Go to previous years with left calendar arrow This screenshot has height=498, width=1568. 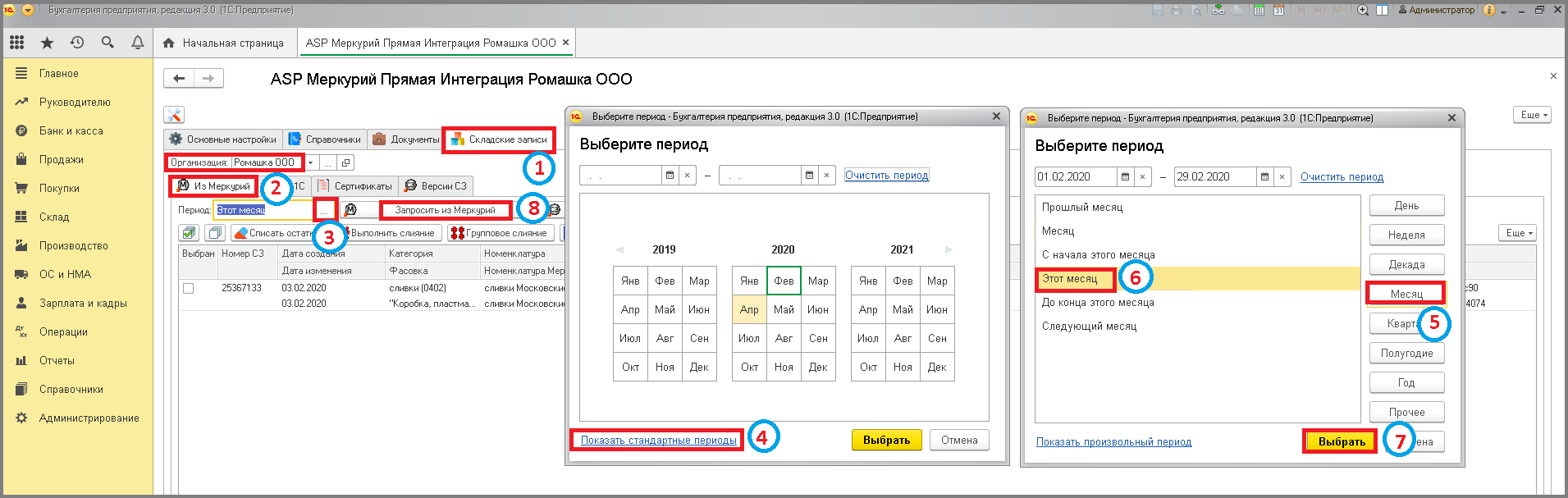[619, 249]
